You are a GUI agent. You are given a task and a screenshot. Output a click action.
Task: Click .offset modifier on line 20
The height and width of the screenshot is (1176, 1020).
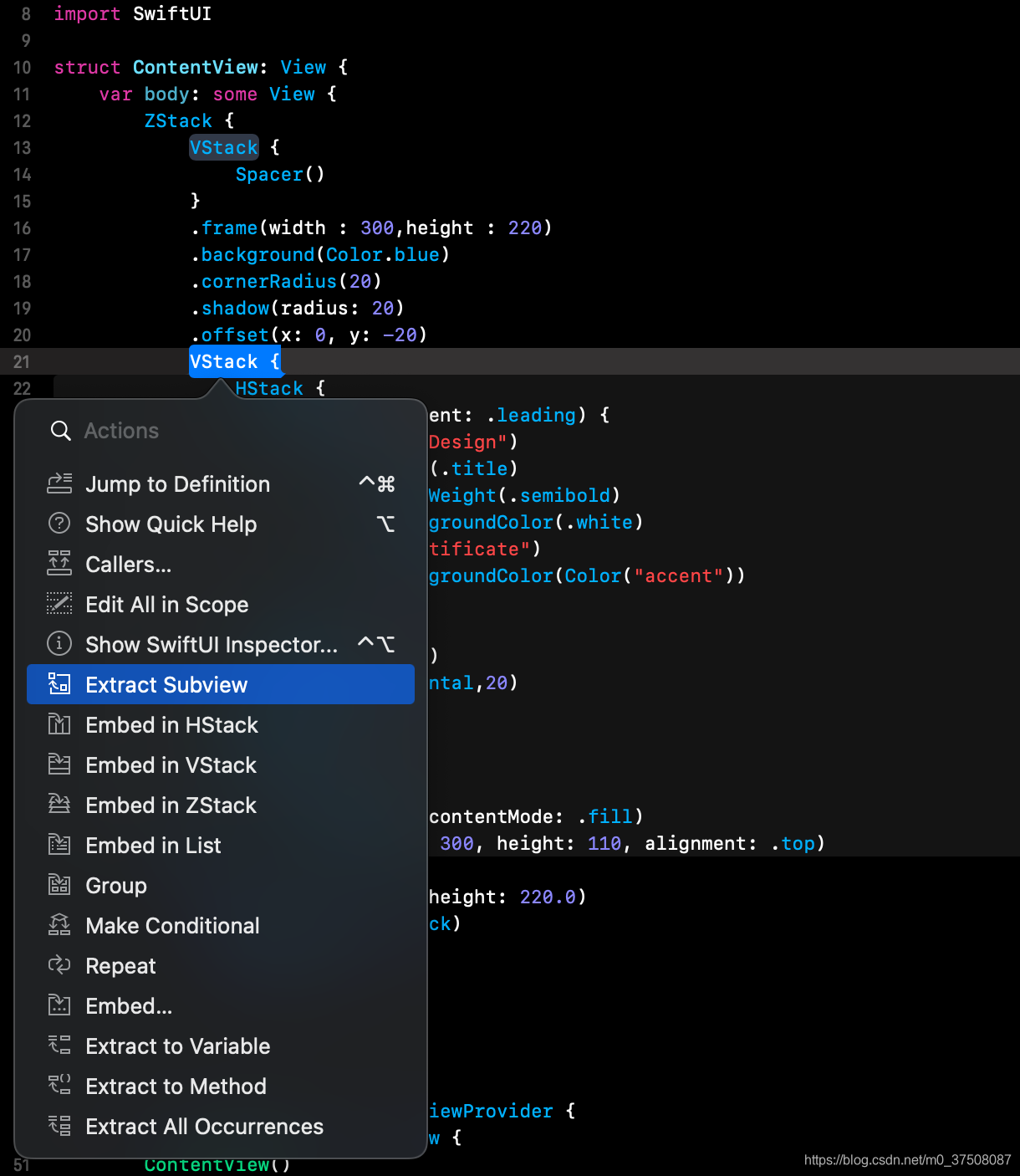(x=230, y=335)
